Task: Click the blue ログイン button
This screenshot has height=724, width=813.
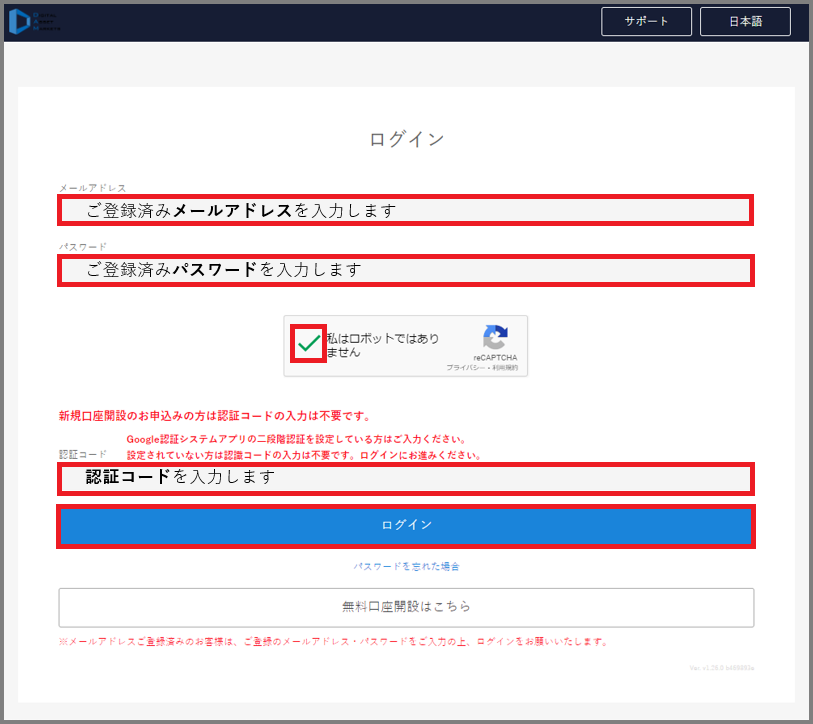Action: coord(406,526)
